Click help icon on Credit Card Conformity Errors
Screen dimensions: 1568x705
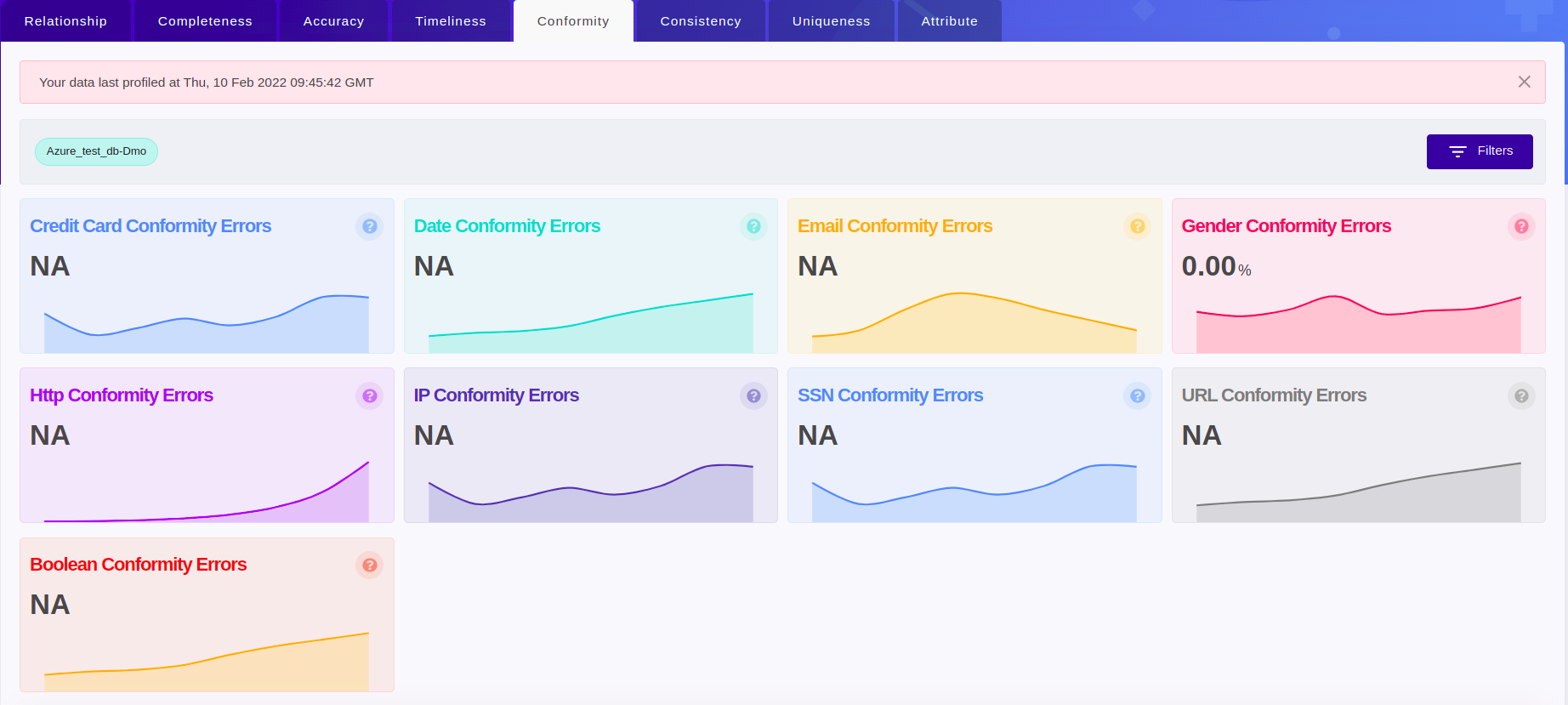coord(369,226)
